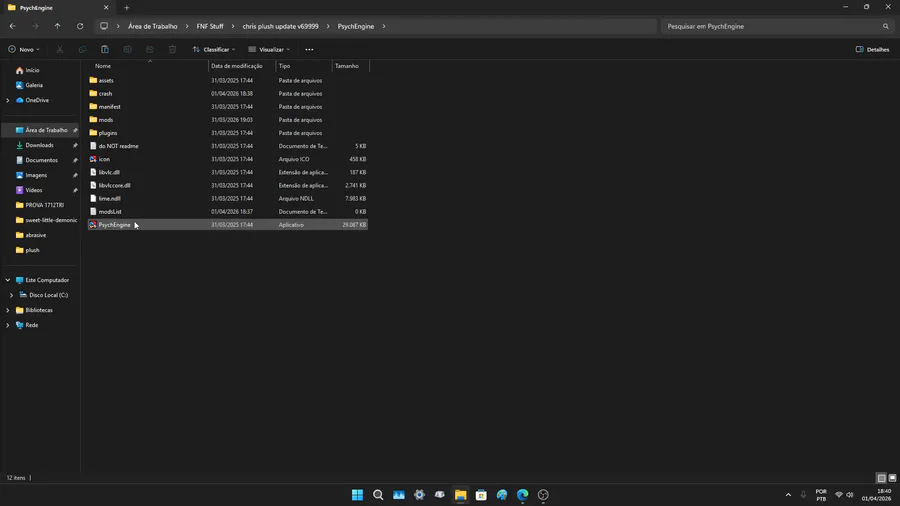Select the PsychEngine tab
900x506 pixels.
click(57, 7)
